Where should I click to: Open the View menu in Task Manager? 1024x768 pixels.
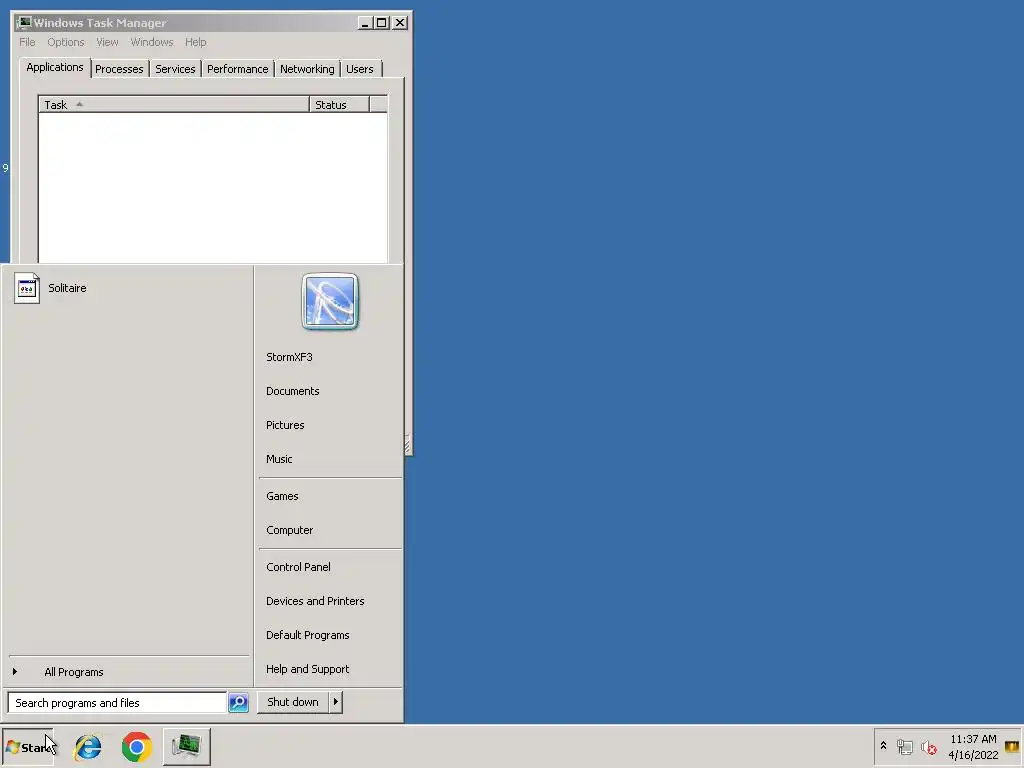click(107, 42)
